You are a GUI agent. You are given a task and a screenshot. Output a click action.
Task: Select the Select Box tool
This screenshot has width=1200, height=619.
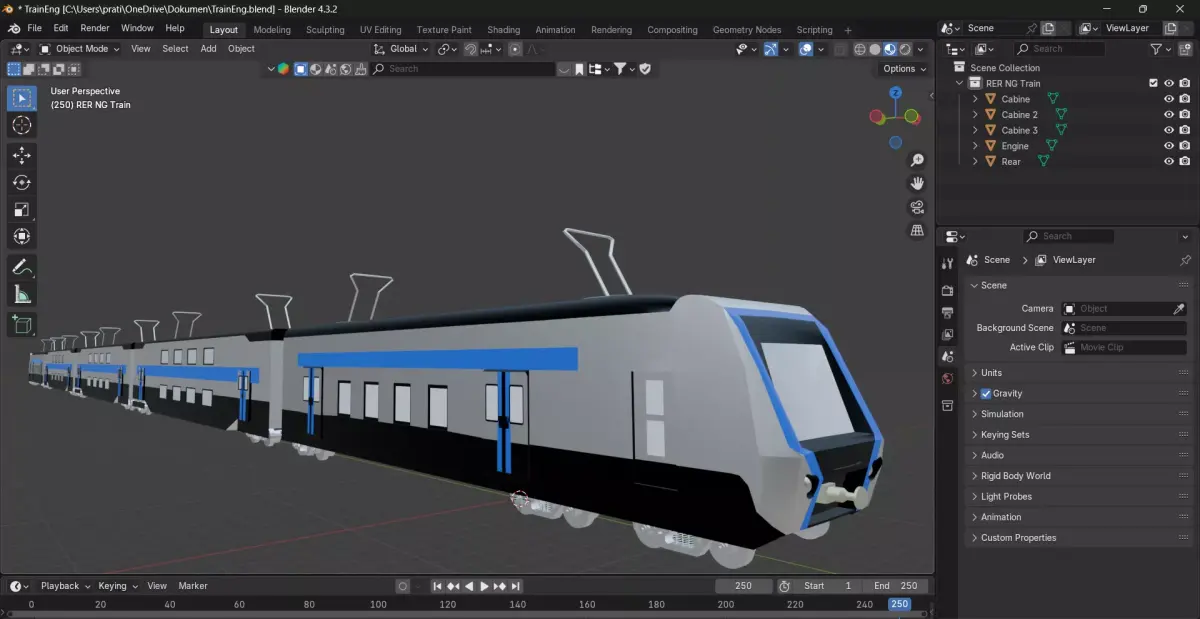[x=22, y=98]
